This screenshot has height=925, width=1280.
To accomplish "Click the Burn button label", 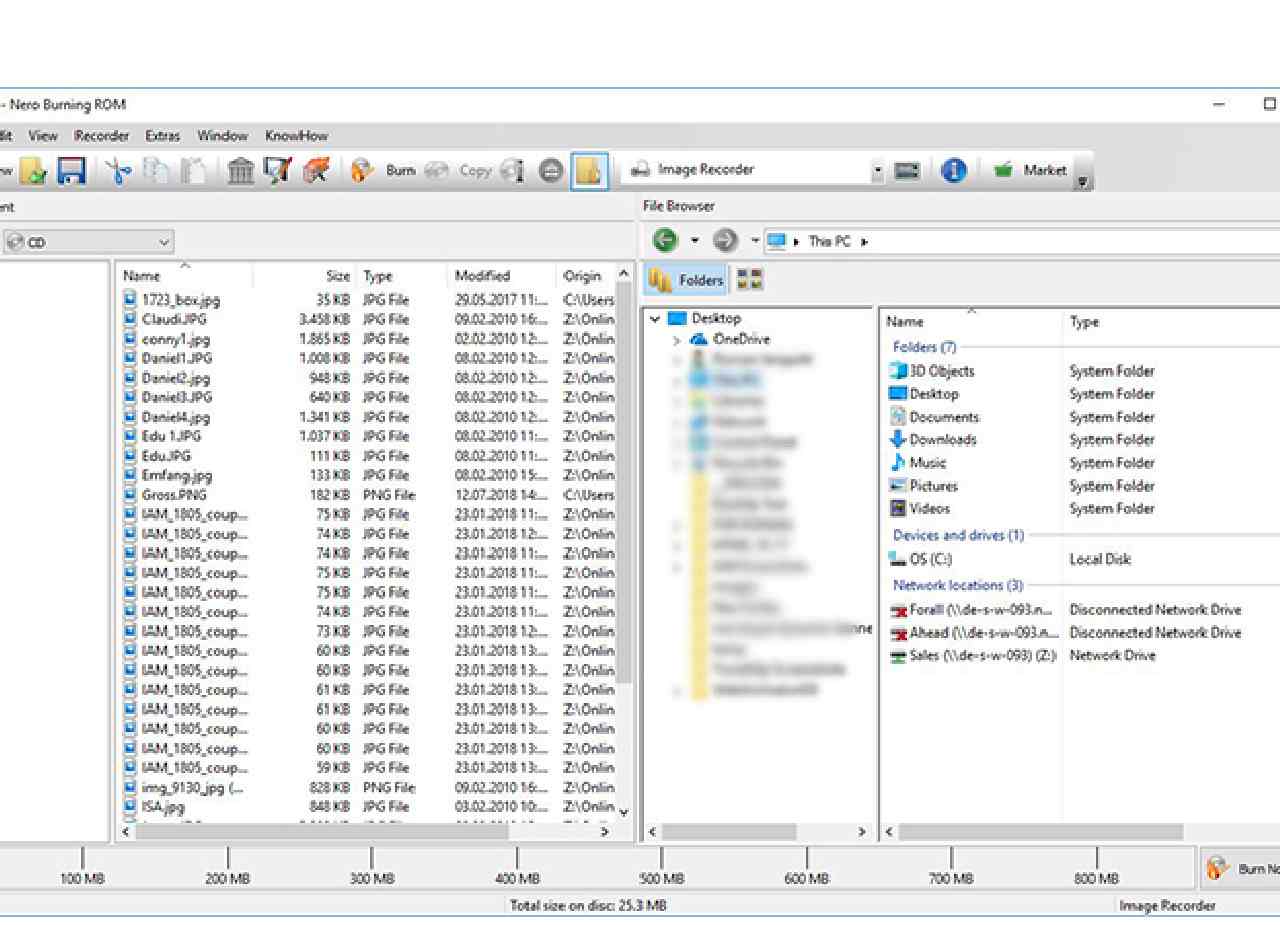I will 400,171.
